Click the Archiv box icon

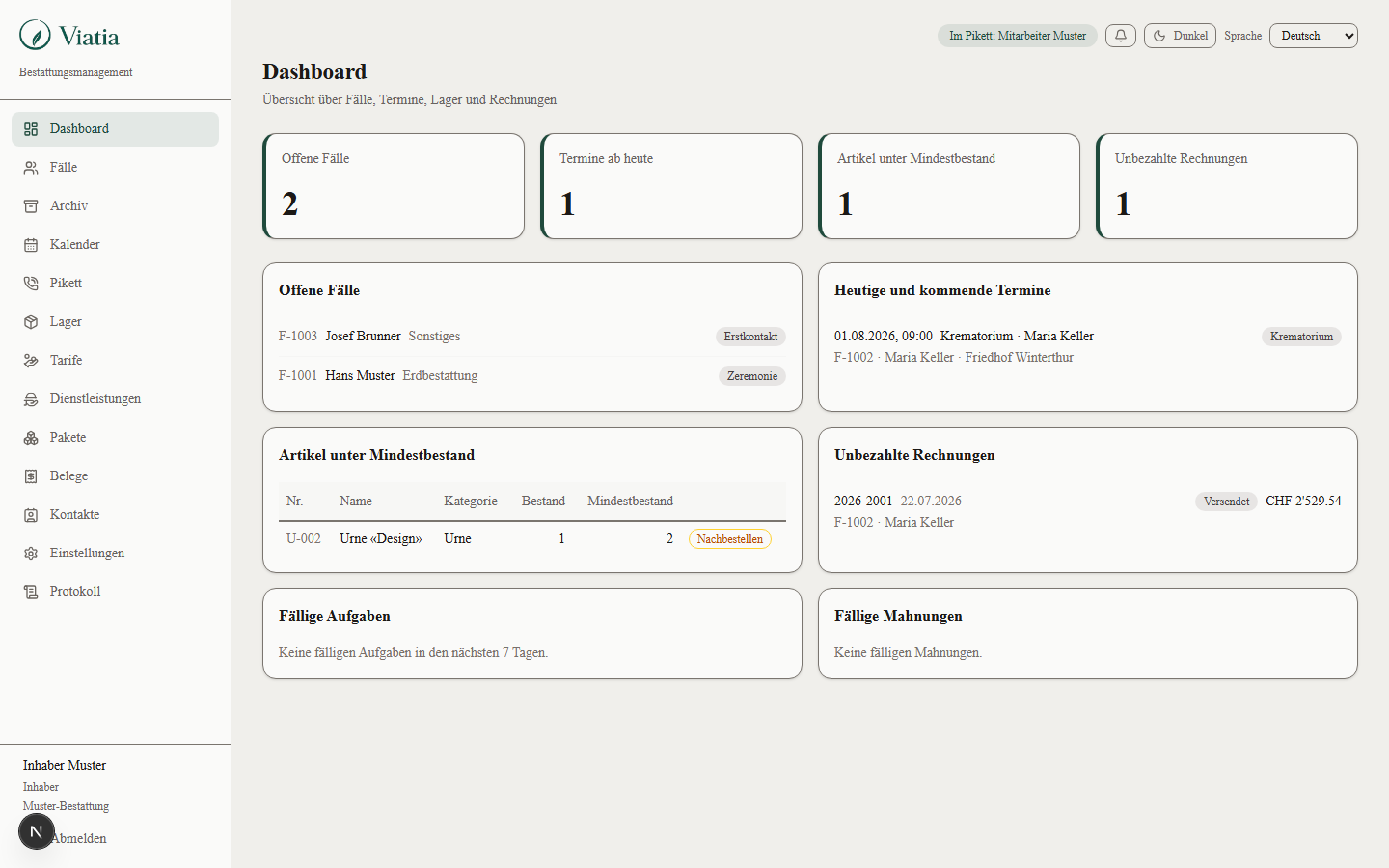click(x=31, y=206)
